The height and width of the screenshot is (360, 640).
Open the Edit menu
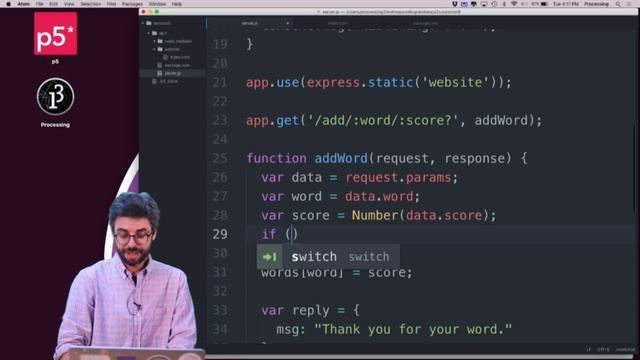click(53, 4)
